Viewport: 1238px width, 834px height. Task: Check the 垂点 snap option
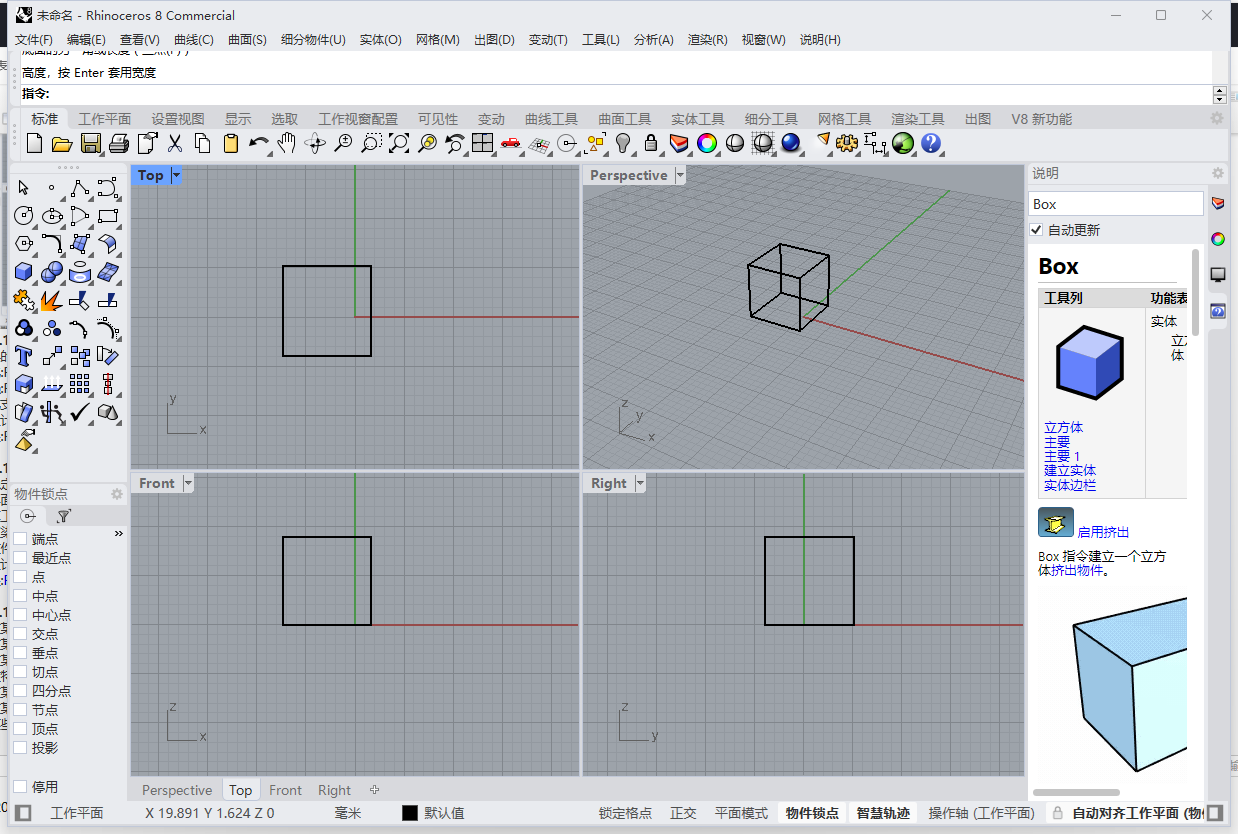coord(20,653)
